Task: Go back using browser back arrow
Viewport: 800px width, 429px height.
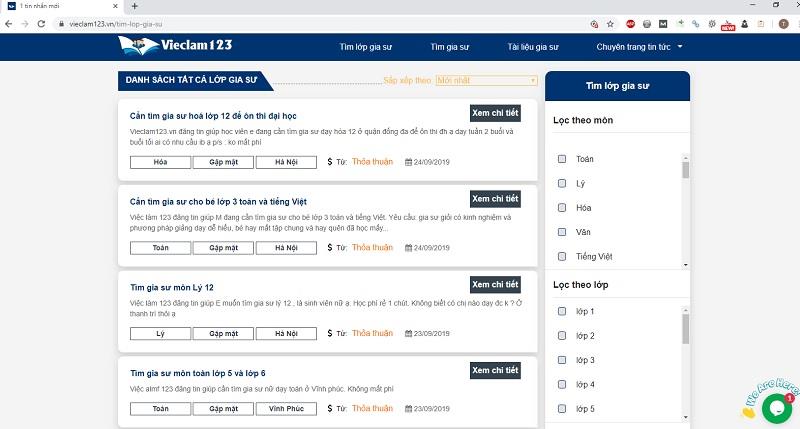Action: tap(10, 22)
